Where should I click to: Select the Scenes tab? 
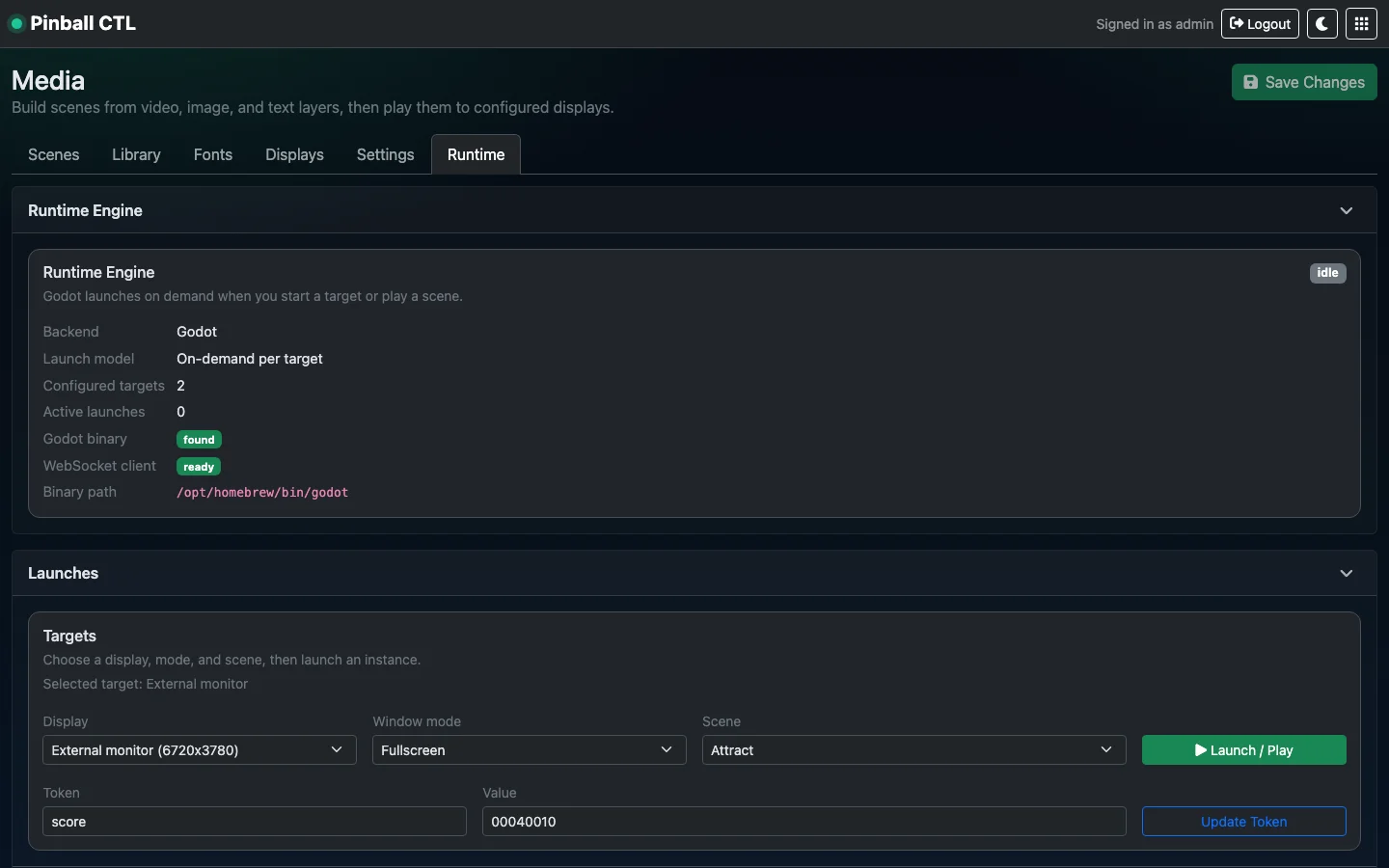[53, 154]
